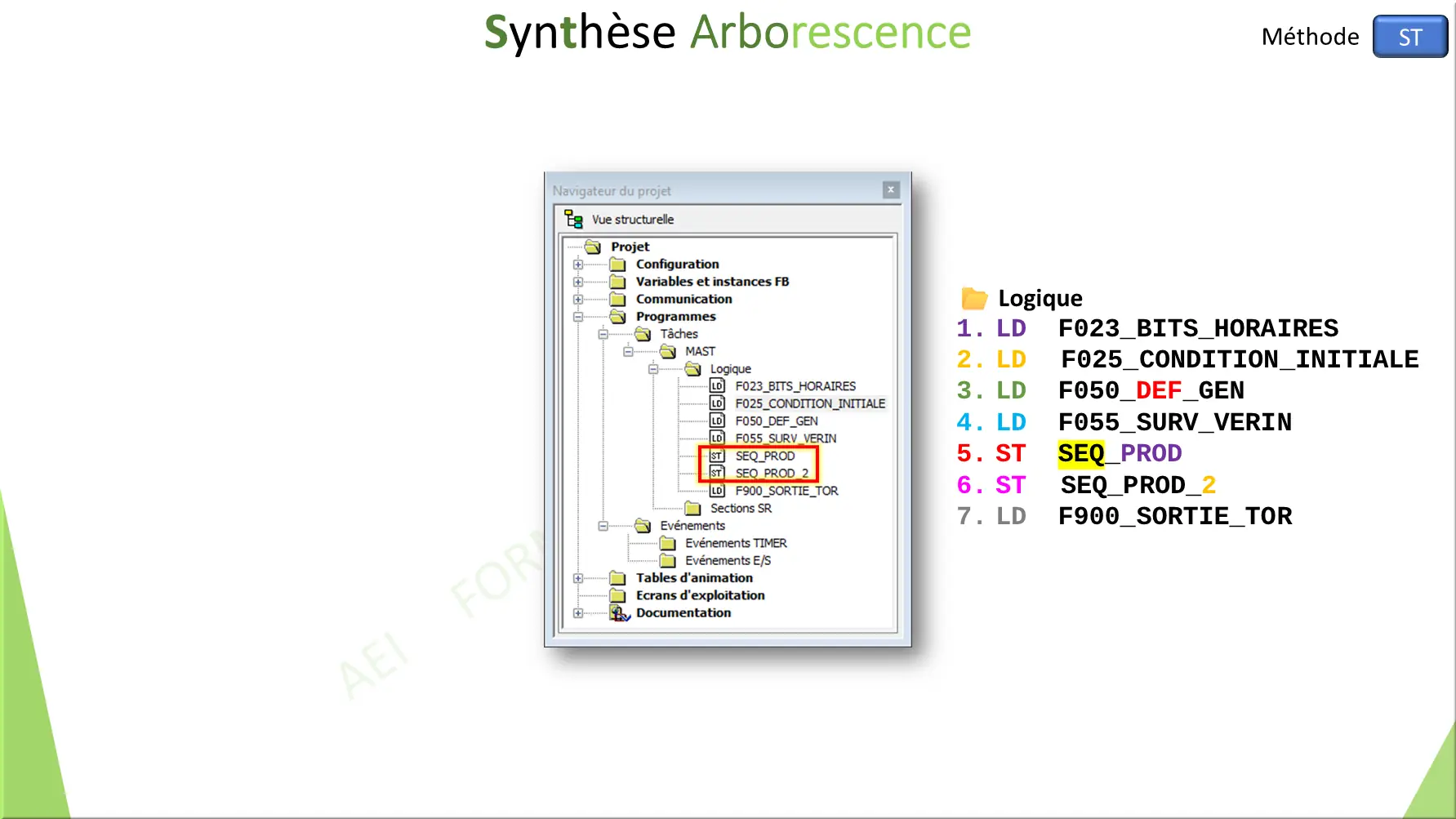Viewport: 1456px width, 819px height.
Task: Click the Documentation book icon
Action: click(619, 612)
